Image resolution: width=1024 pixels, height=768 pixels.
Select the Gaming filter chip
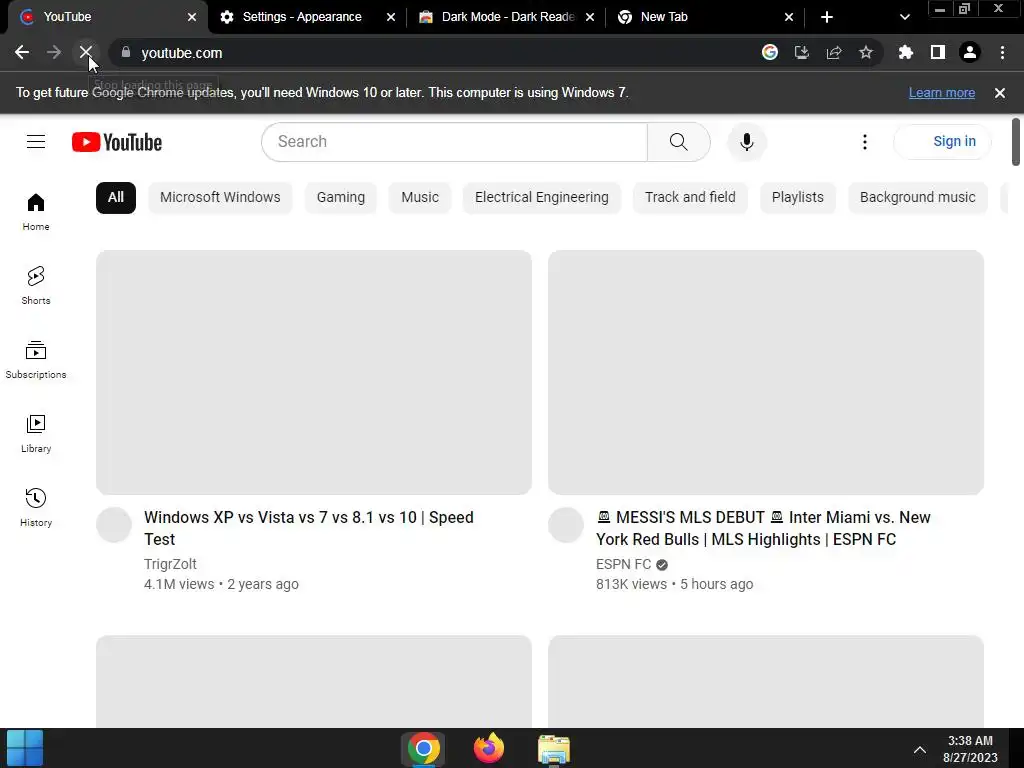click(341, 197)
